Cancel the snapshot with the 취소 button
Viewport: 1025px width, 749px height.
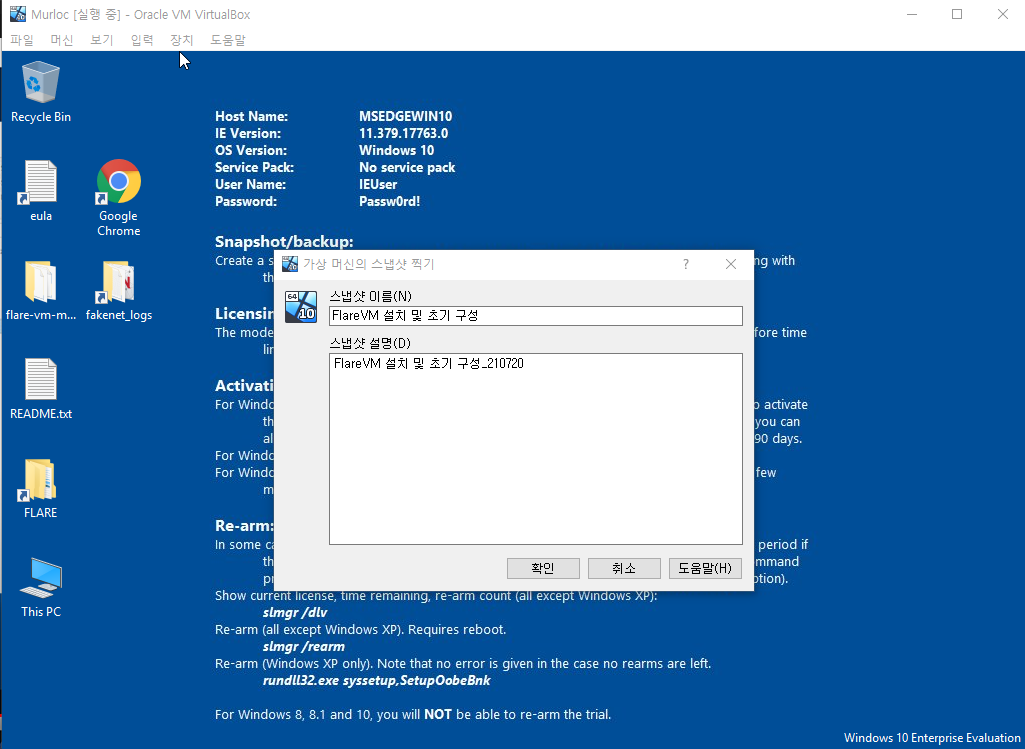coord(624,568)
